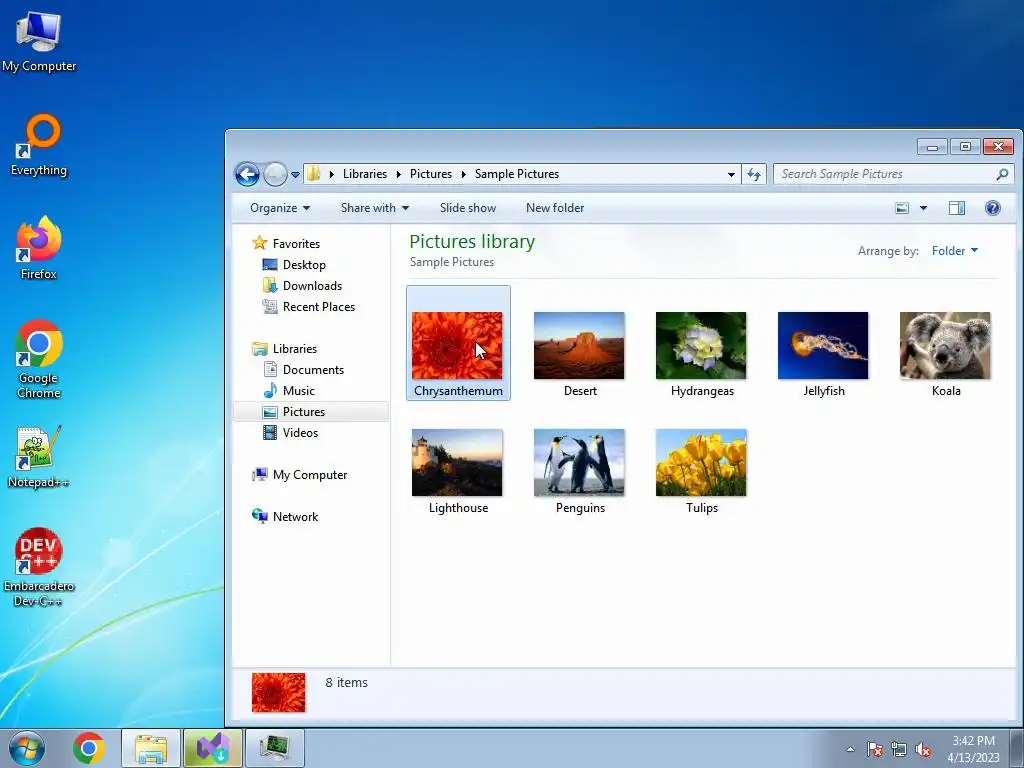This screenshot has width=1024, height=768.
Task: Expand the arrow after Pictures breadcrumb
Action: tap(464, 174)
